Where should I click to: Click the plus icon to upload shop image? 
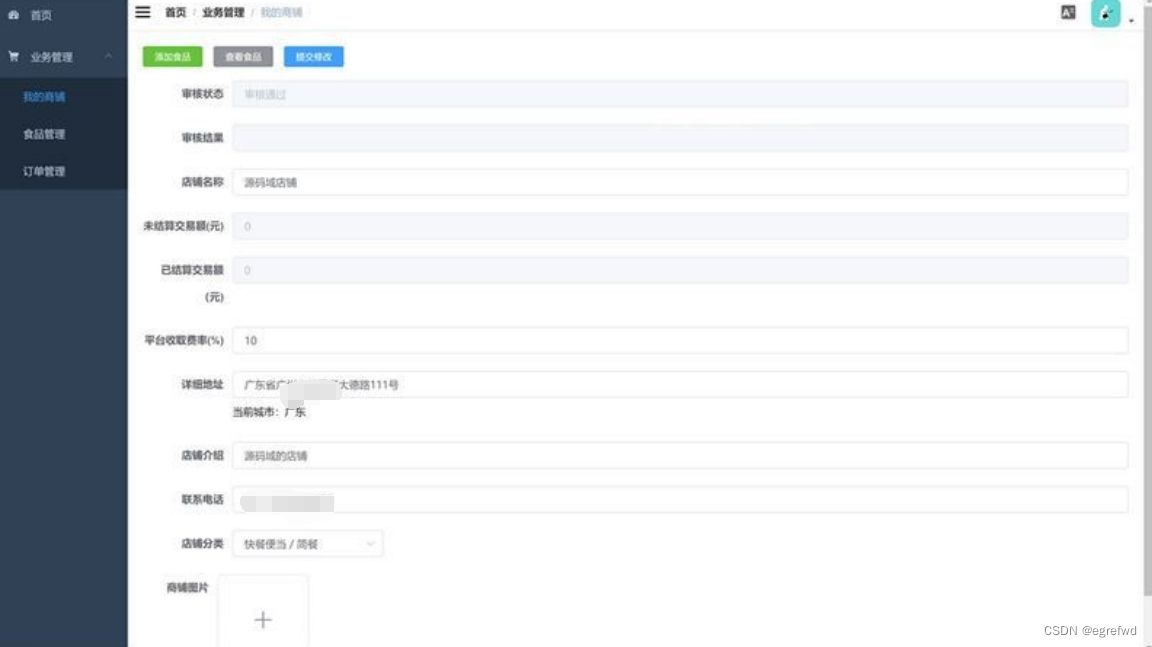(x=263, y=620)
